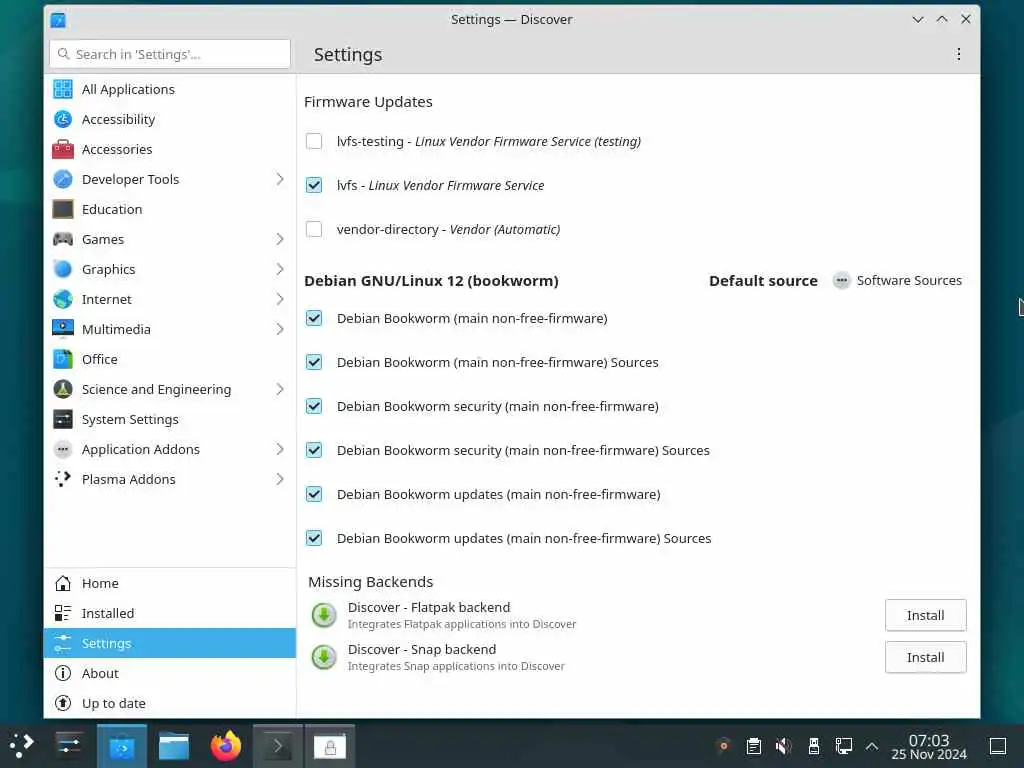This screenshot has width=1024, height=768.
Task: Click the Flatpak backend download icon
Action: click(x=324, y=615)
